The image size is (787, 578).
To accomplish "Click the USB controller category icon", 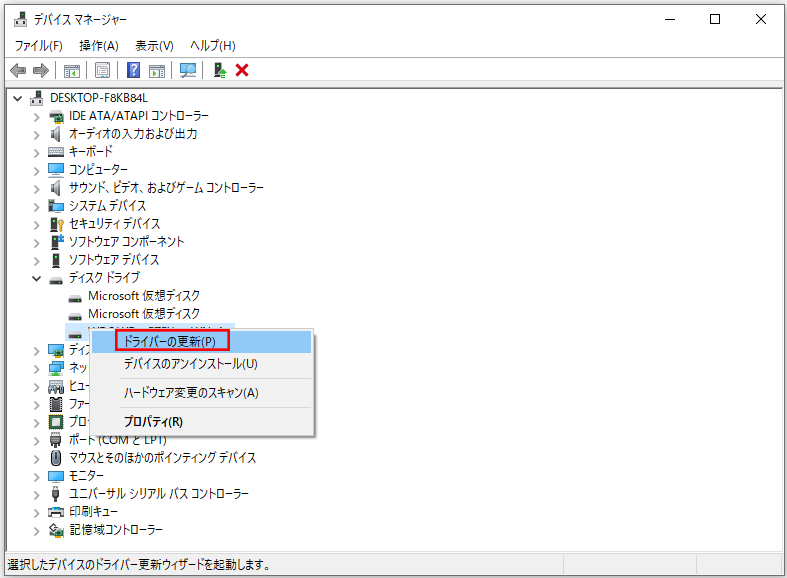I will point(56,494).
